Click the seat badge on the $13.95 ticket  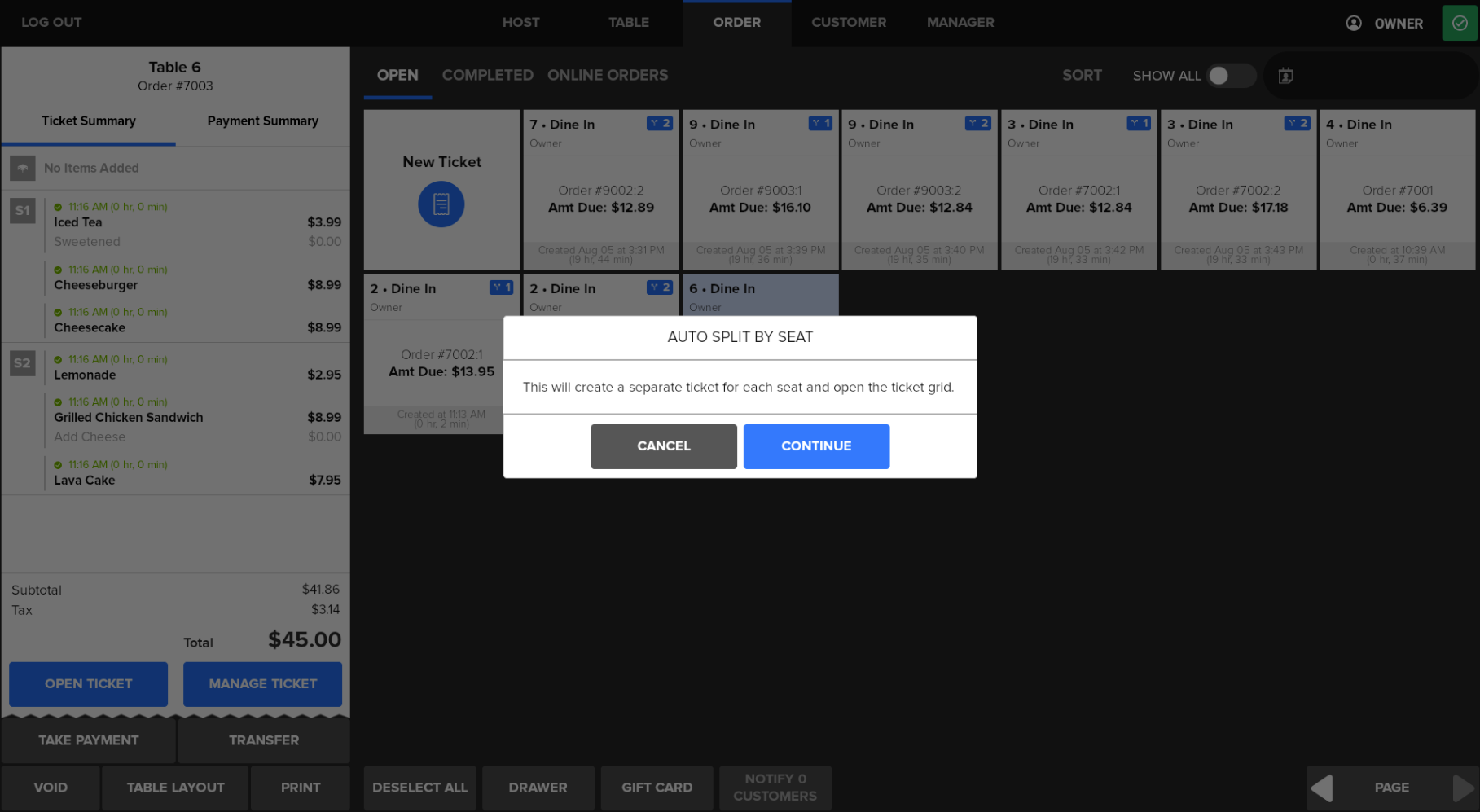pyautogui.click(x=501, y=287)
